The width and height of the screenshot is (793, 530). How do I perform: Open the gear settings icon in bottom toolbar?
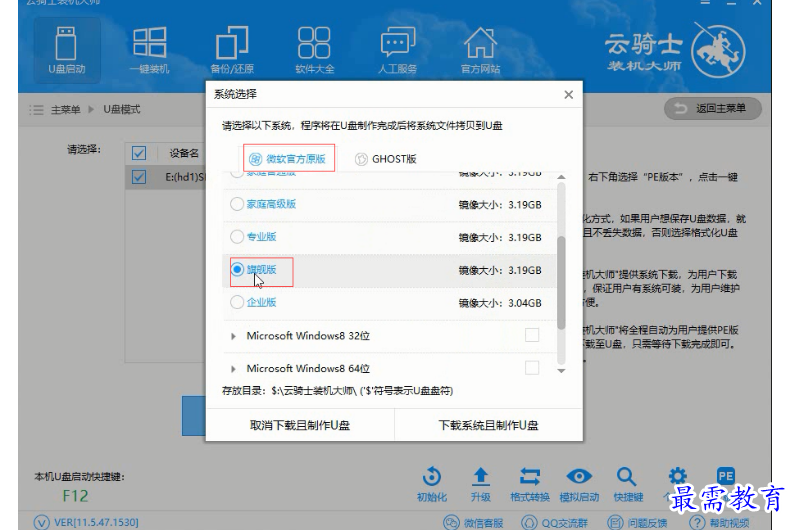677,476
